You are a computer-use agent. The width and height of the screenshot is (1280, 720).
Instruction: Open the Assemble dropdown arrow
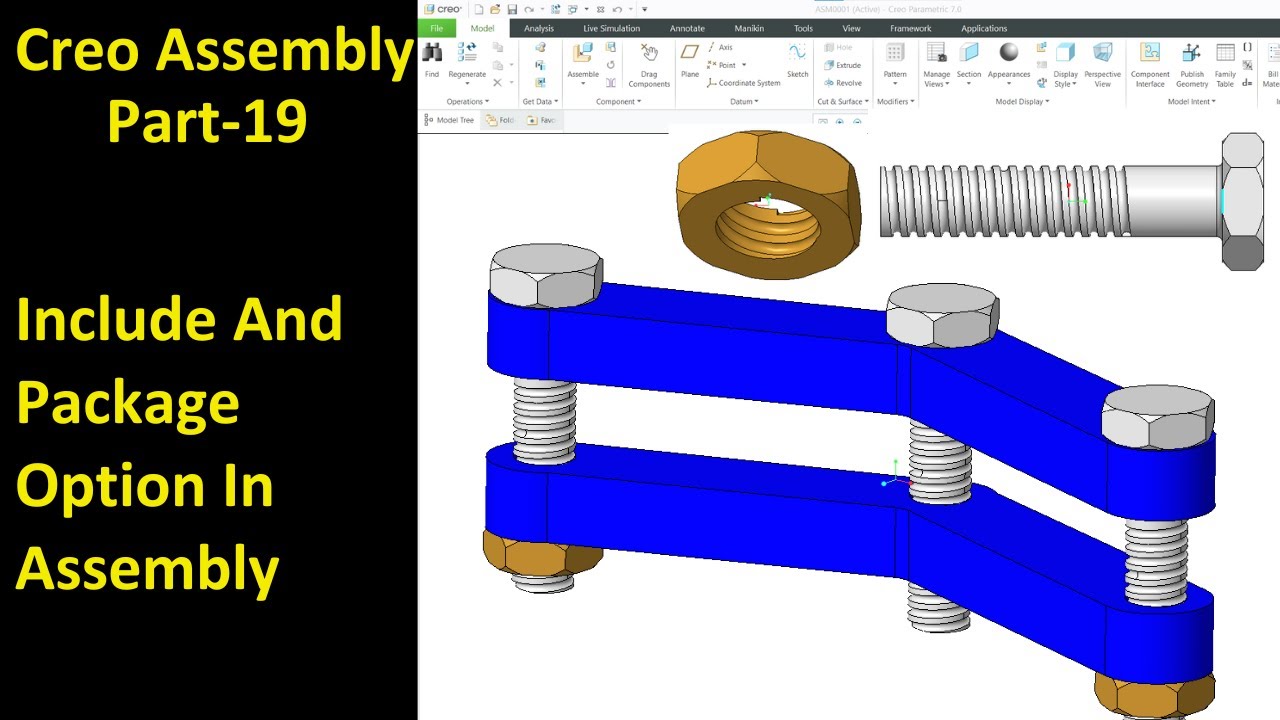(583, 84)
